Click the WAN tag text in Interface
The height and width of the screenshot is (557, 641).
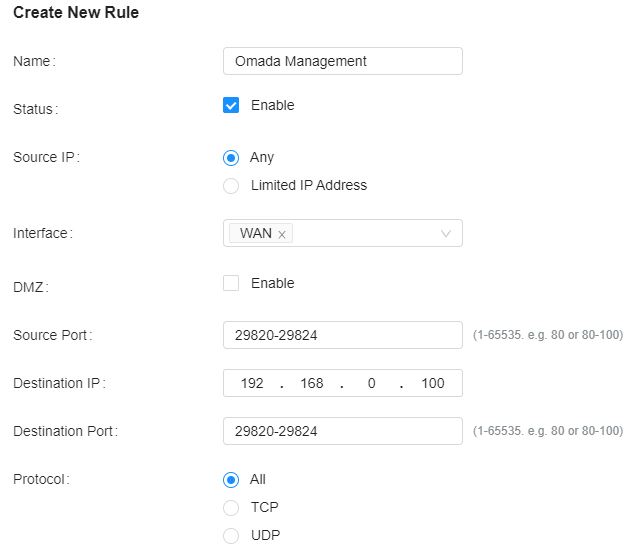(256, 233)
